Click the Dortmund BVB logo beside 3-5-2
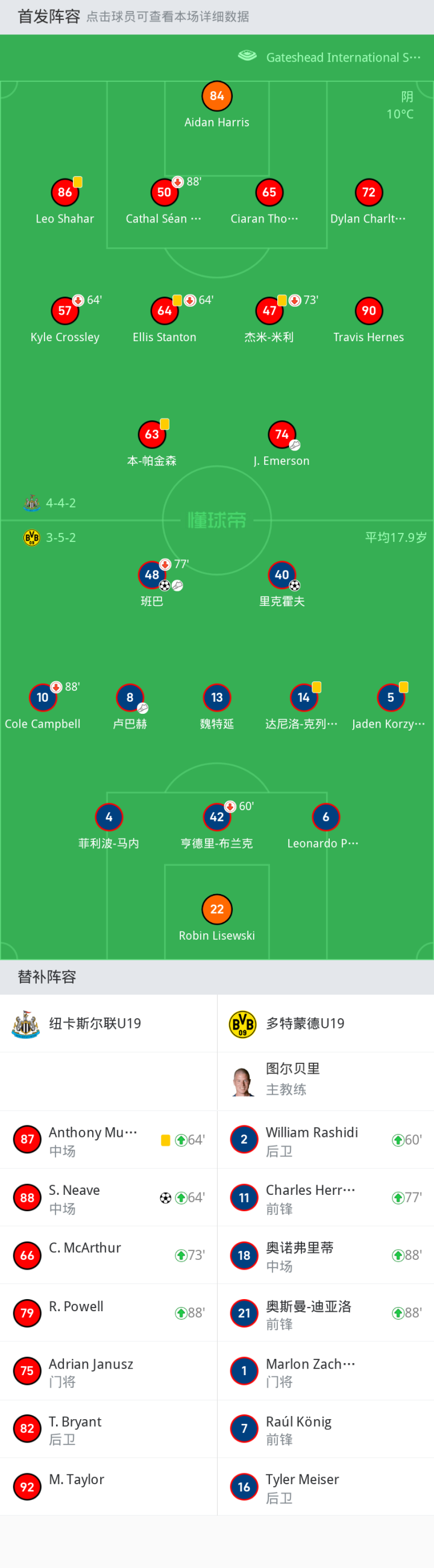 [32, 538]
